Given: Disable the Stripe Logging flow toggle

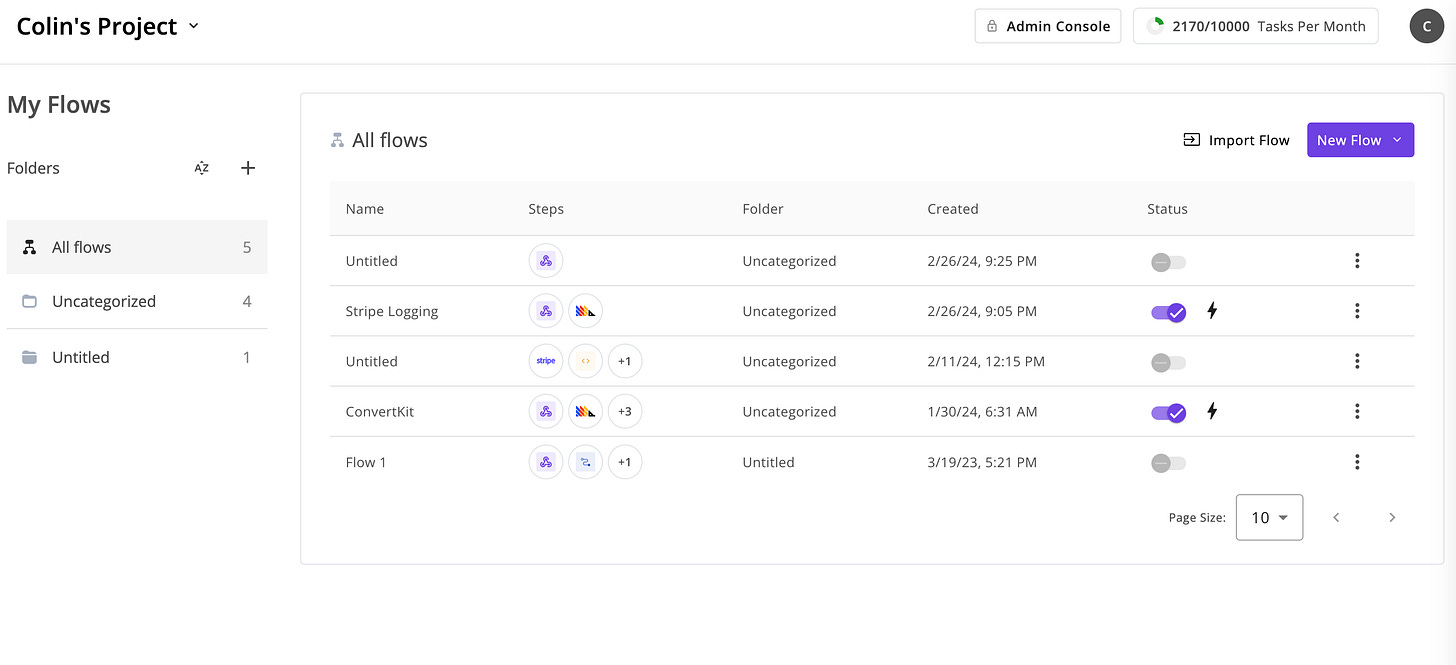Looking at the screenshot, I should (x=1168, y=312).
